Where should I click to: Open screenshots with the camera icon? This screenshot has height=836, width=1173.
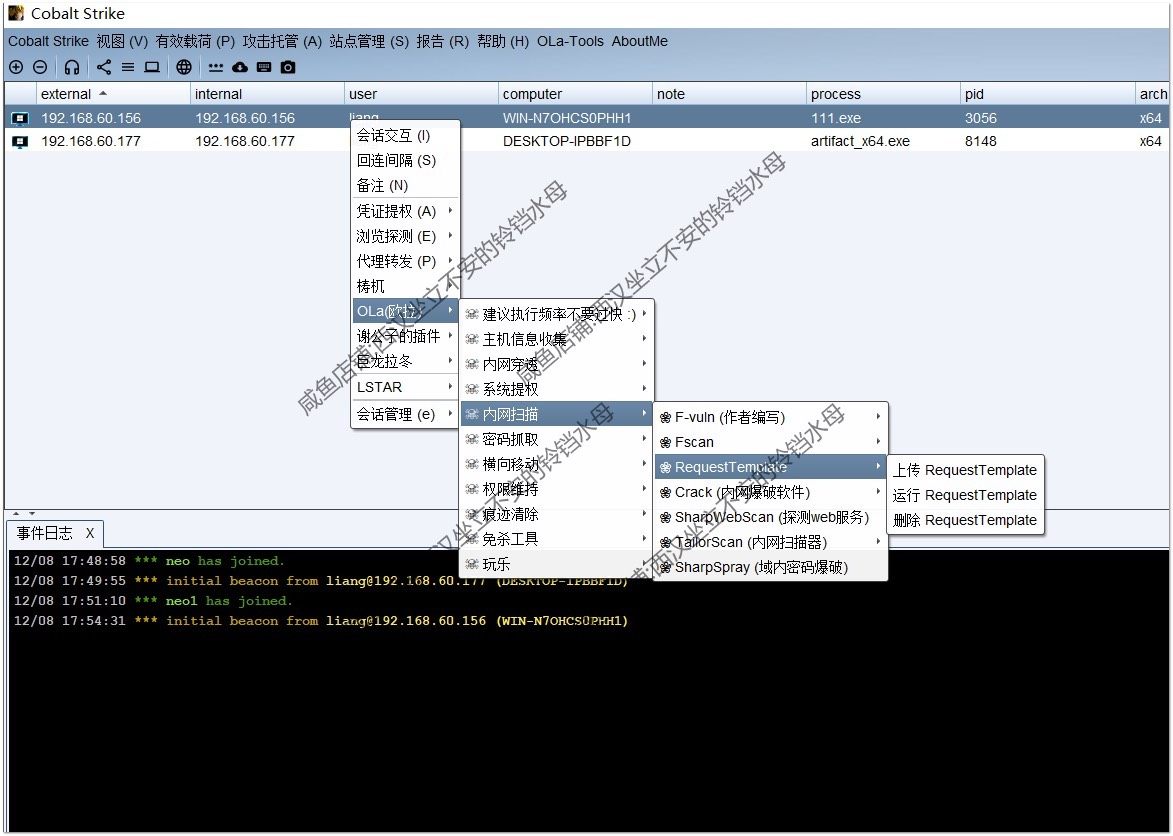288,67
